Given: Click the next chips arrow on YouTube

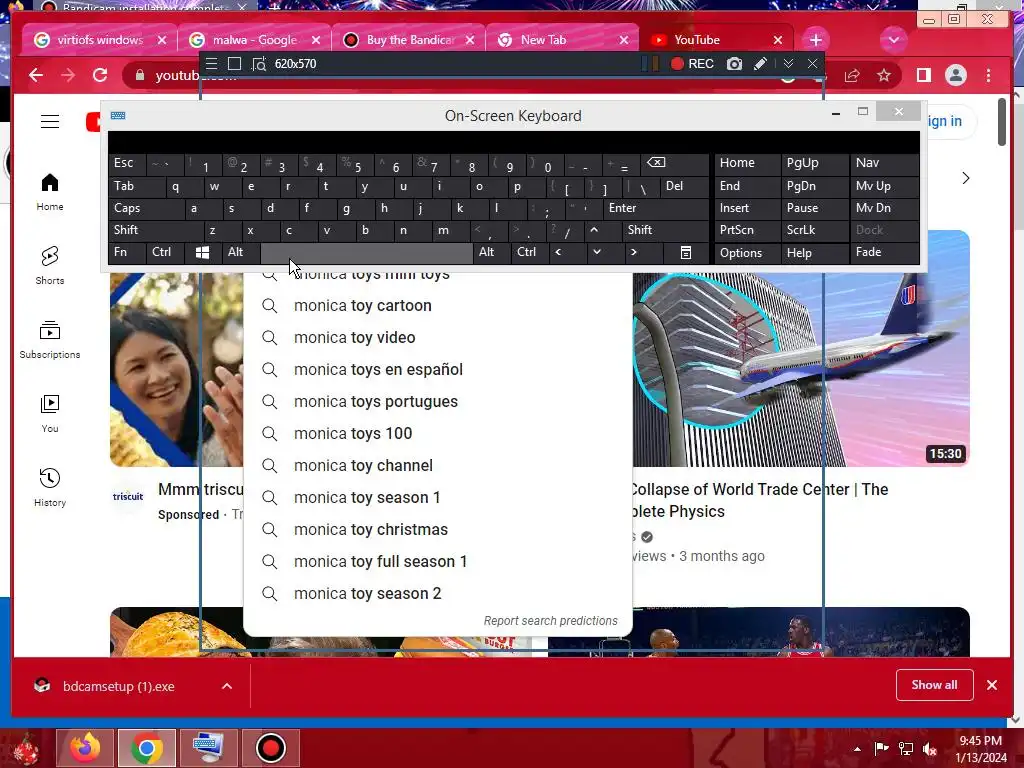Looking at the screenshot, I should [965, 178].
